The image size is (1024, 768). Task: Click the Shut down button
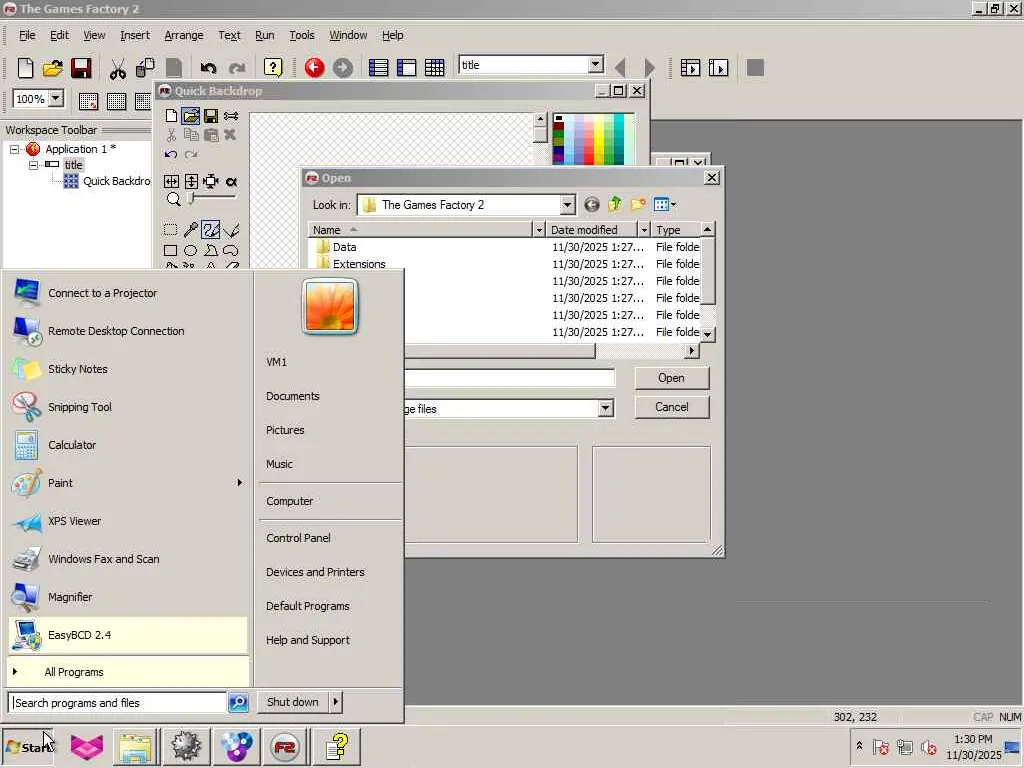(x=293, y=702)
